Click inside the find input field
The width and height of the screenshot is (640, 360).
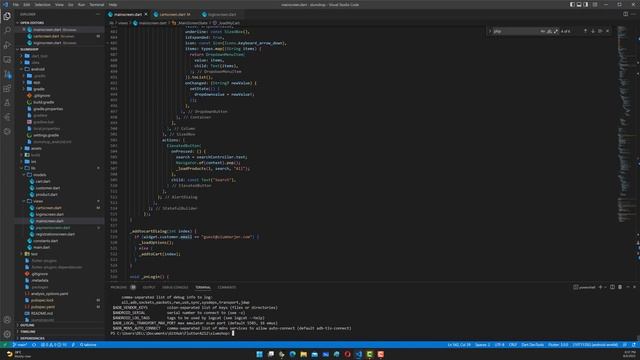(x=516, y=31)
